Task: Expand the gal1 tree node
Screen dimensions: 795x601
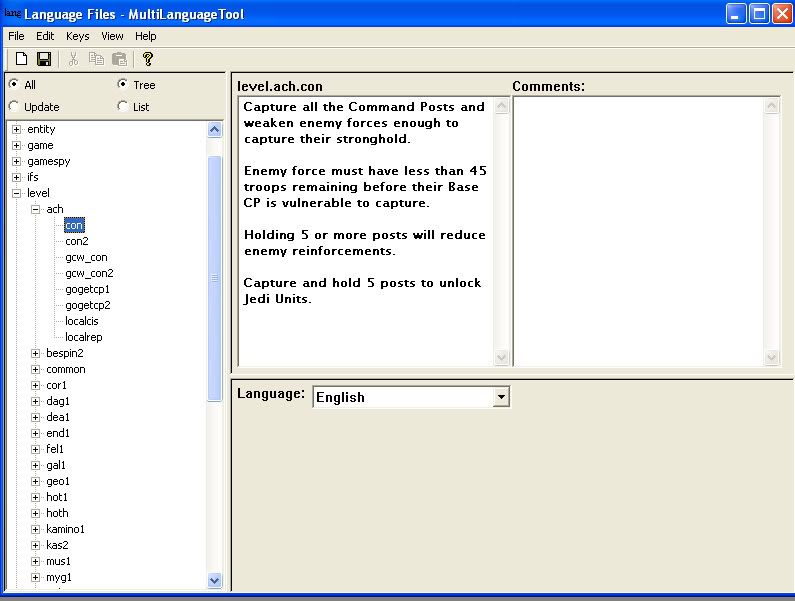Action: click(x=35, y=466)
